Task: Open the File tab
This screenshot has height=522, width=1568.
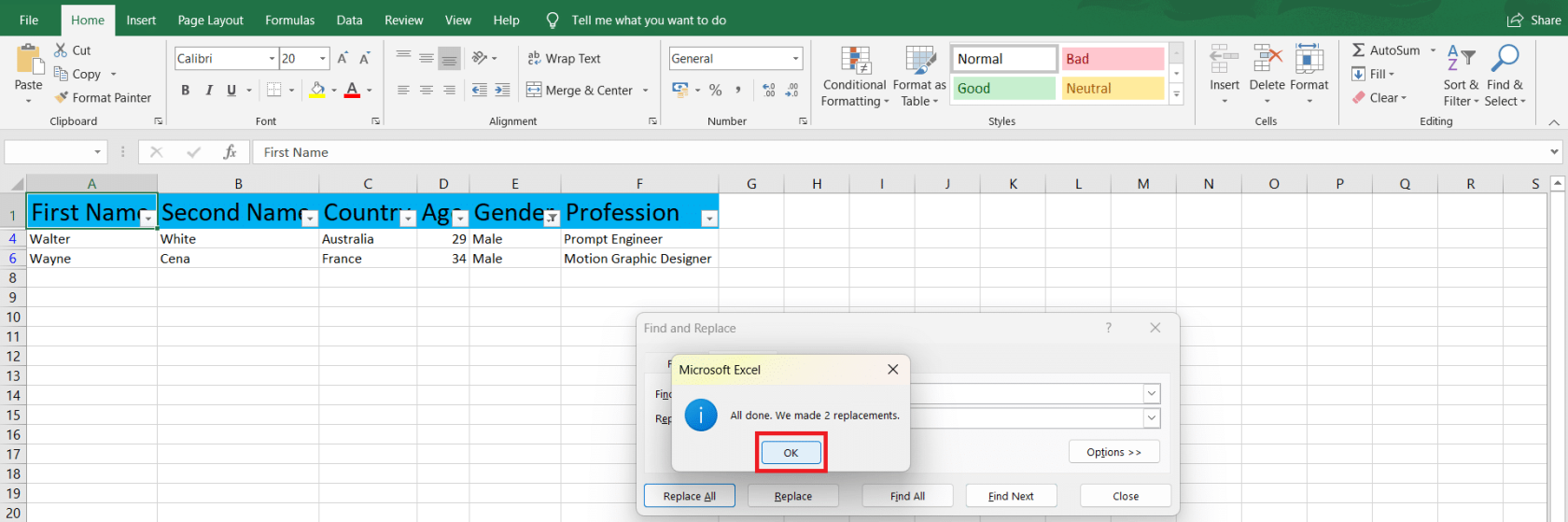Action: (29, 21)
